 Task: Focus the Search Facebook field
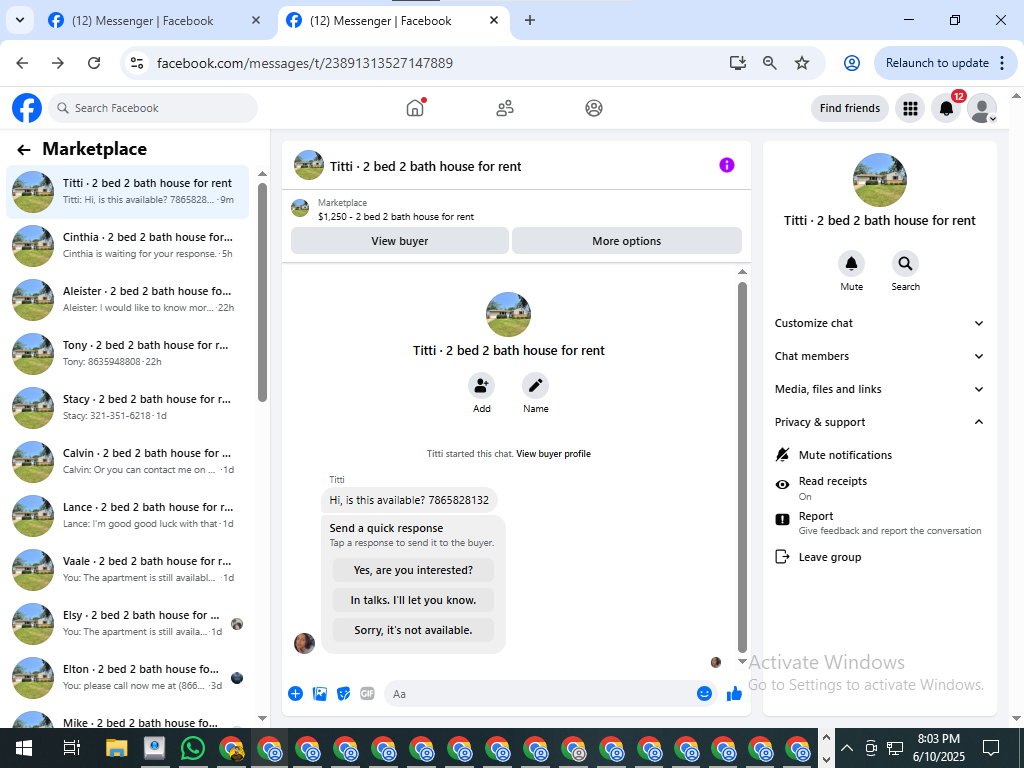tap(153, 108)
